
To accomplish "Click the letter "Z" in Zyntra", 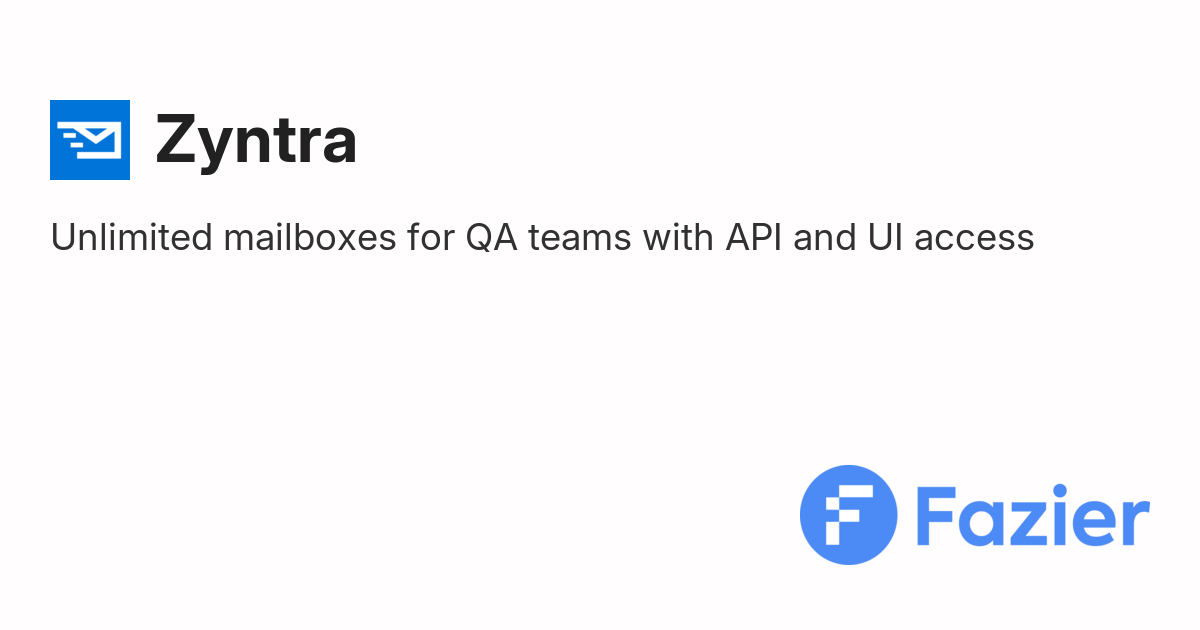I will 177,140.
